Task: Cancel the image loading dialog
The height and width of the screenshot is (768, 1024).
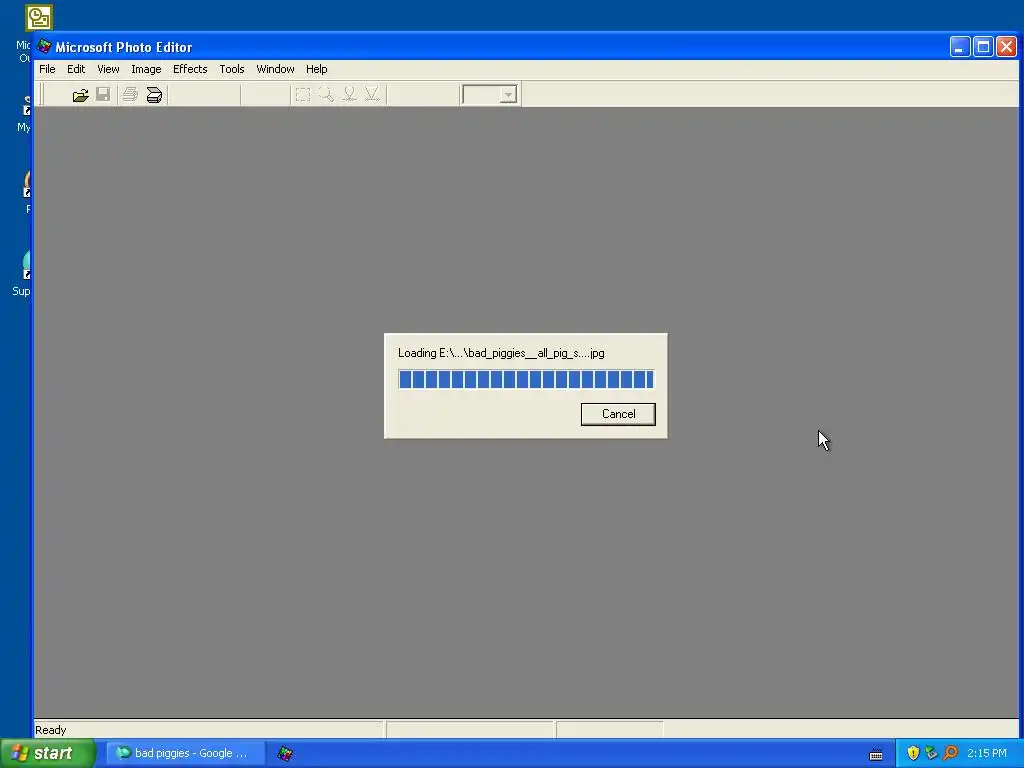Action: point(618,414)
